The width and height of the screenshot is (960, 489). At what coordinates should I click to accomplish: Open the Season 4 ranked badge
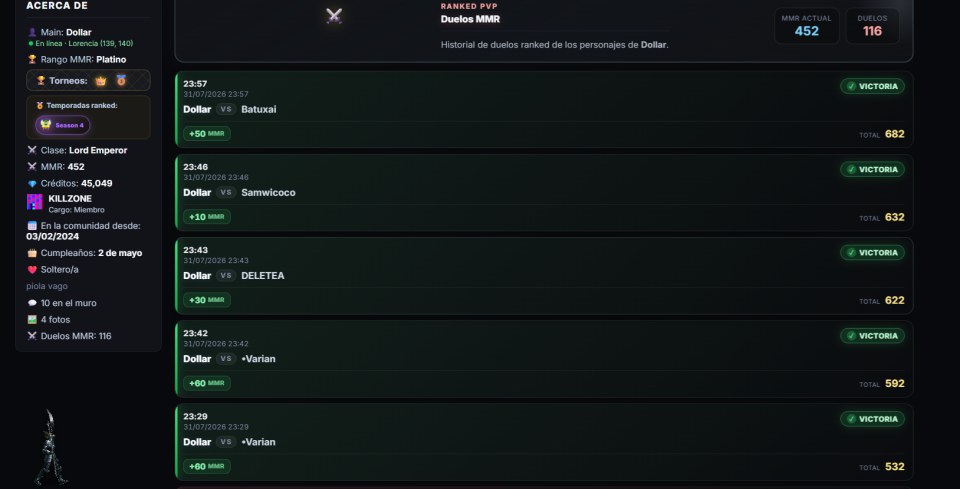62,125
